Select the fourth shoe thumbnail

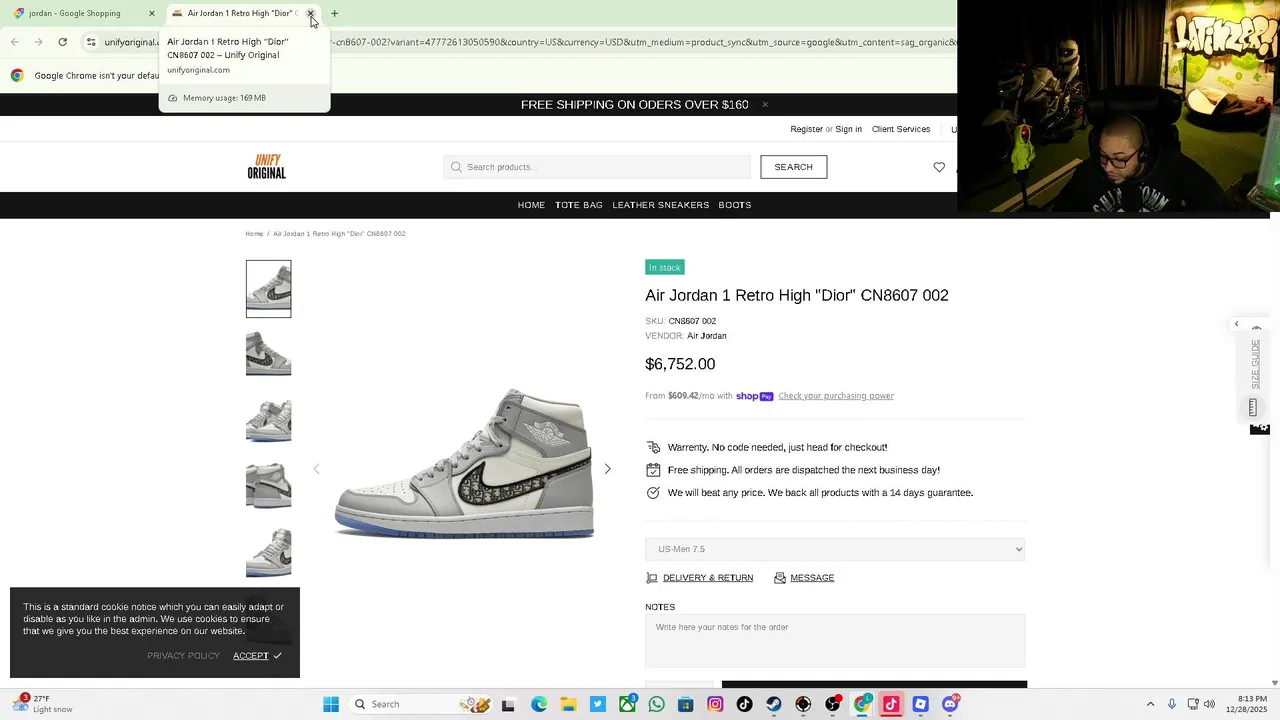pos(269,485)
